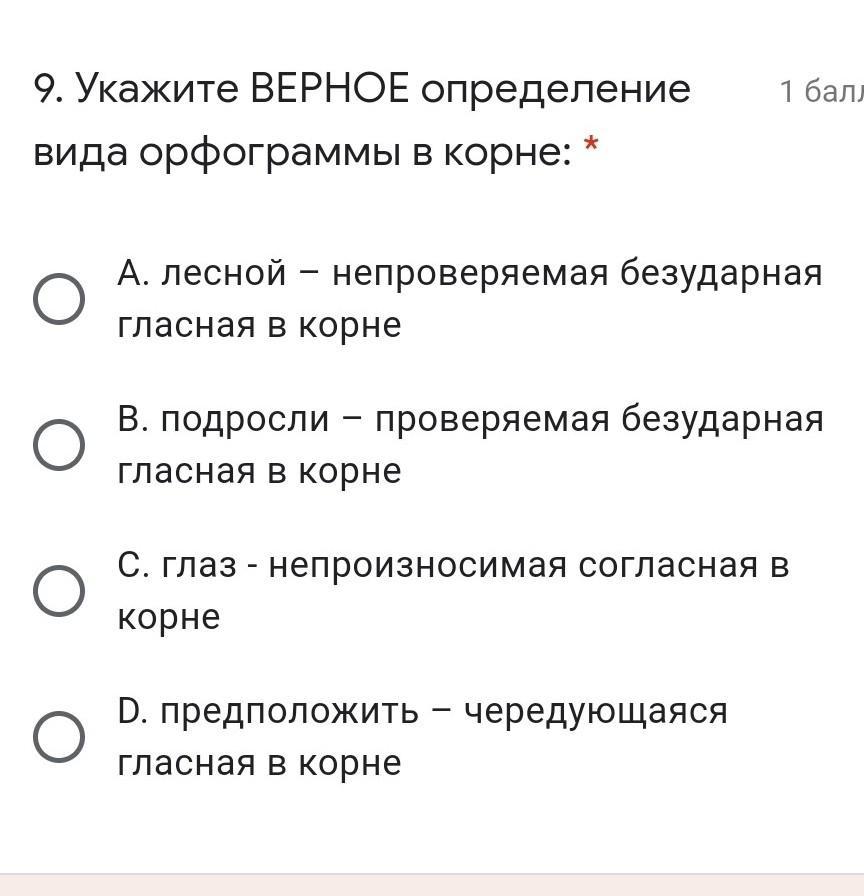Click the lone word 'корне' under option C
Viewport: 864px width, 896px height.
coord(167,617)
